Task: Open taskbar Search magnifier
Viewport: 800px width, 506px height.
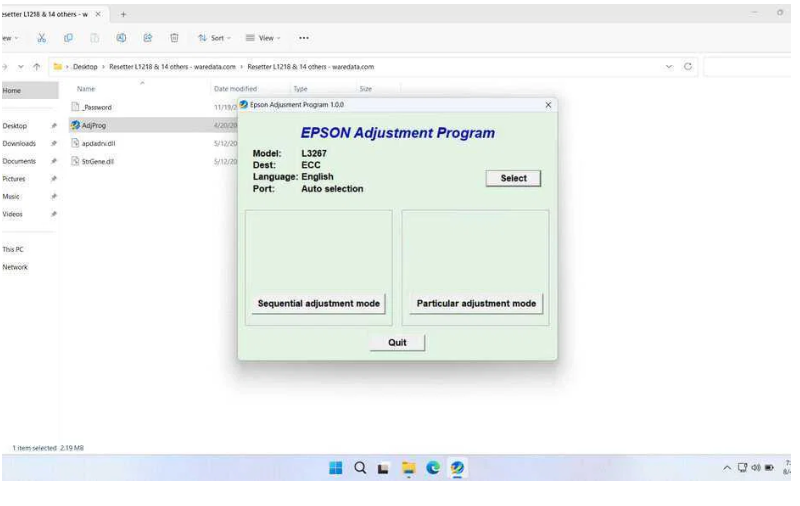Action: point(360,468)
